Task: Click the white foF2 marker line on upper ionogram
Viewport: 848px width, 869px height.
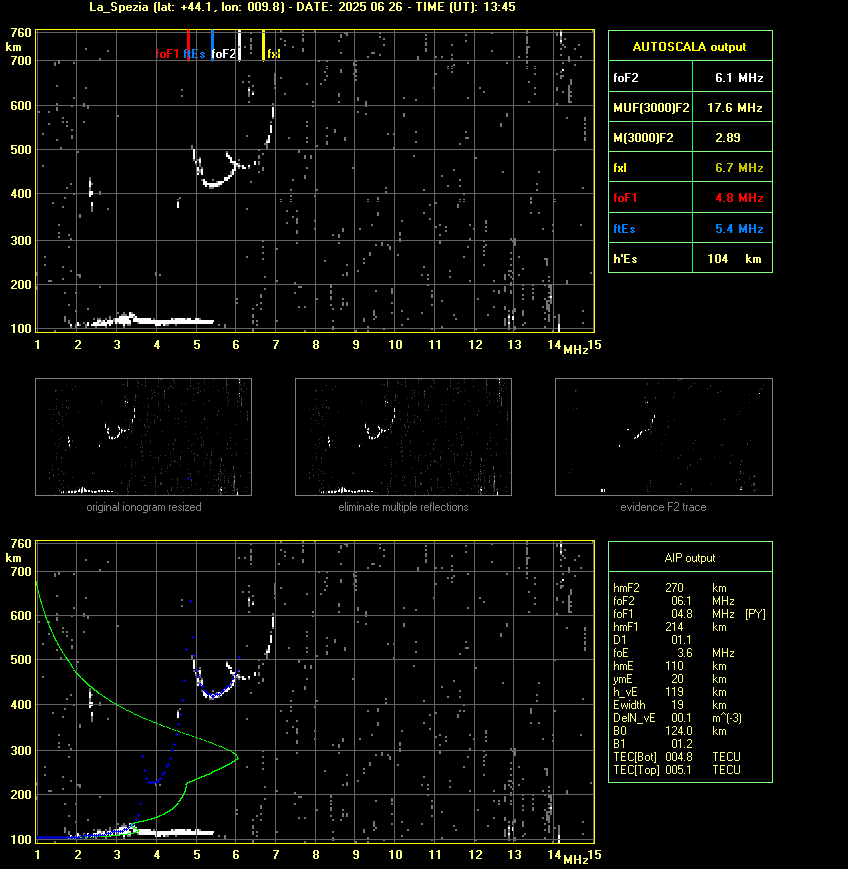Action: click(239, 45)
